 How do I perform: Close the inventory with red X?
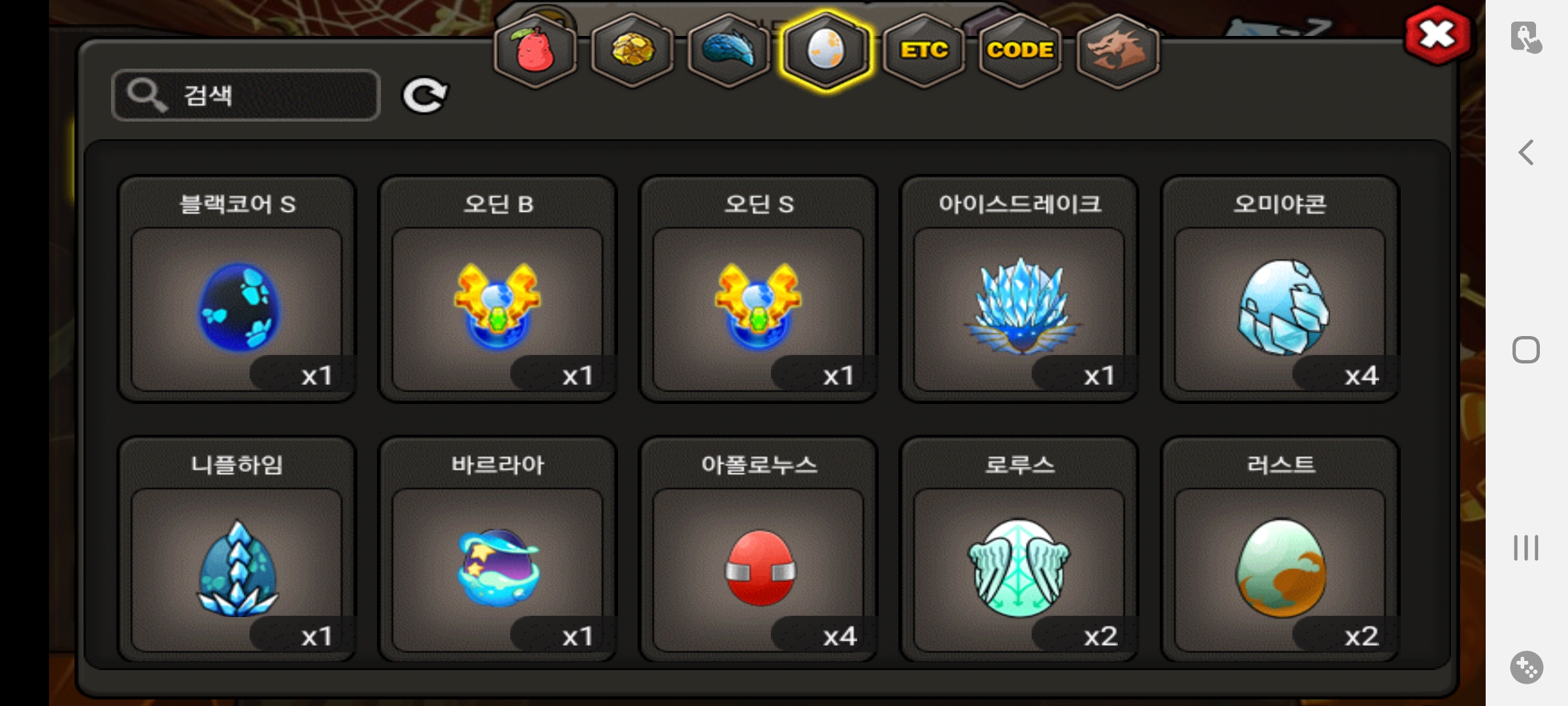tap(1437, 35)
